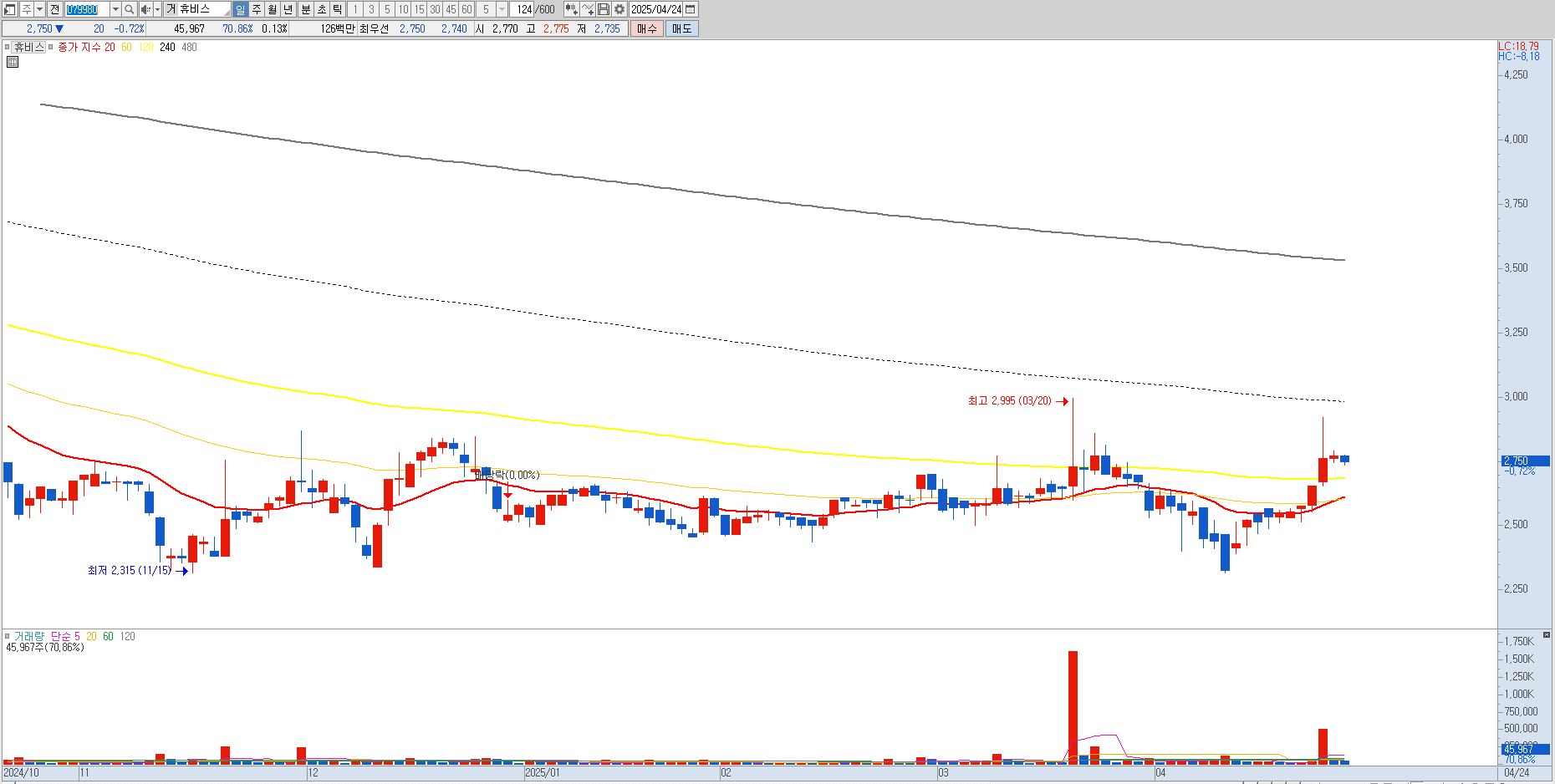Save chart with the floppy disk icon
This screenshot has width=1555, height=784.
pyautogui.click(x=604, y=9)
